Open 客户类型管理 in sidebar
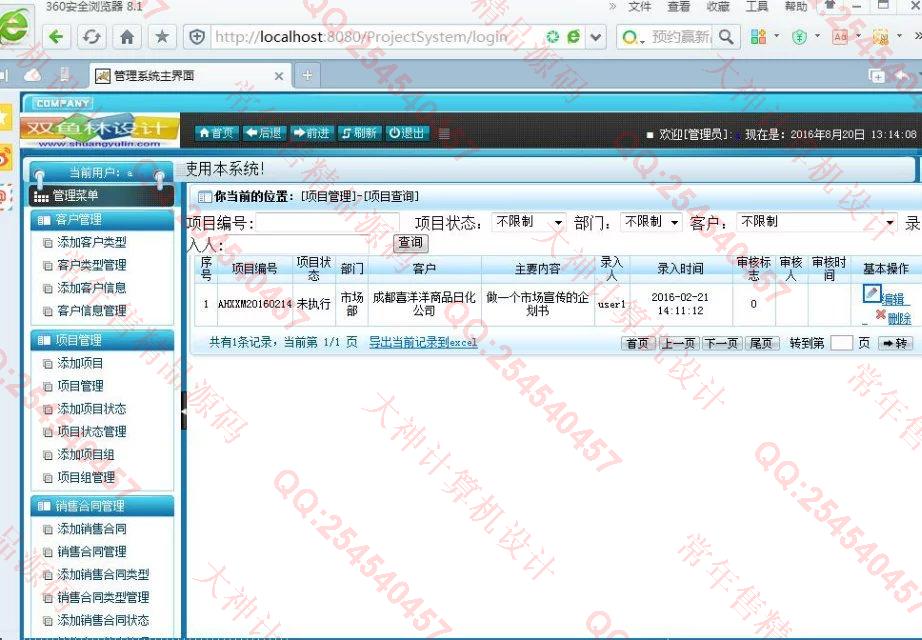This screenshot has height=640, width=922. pyautogui.click(x=91, y=265)
